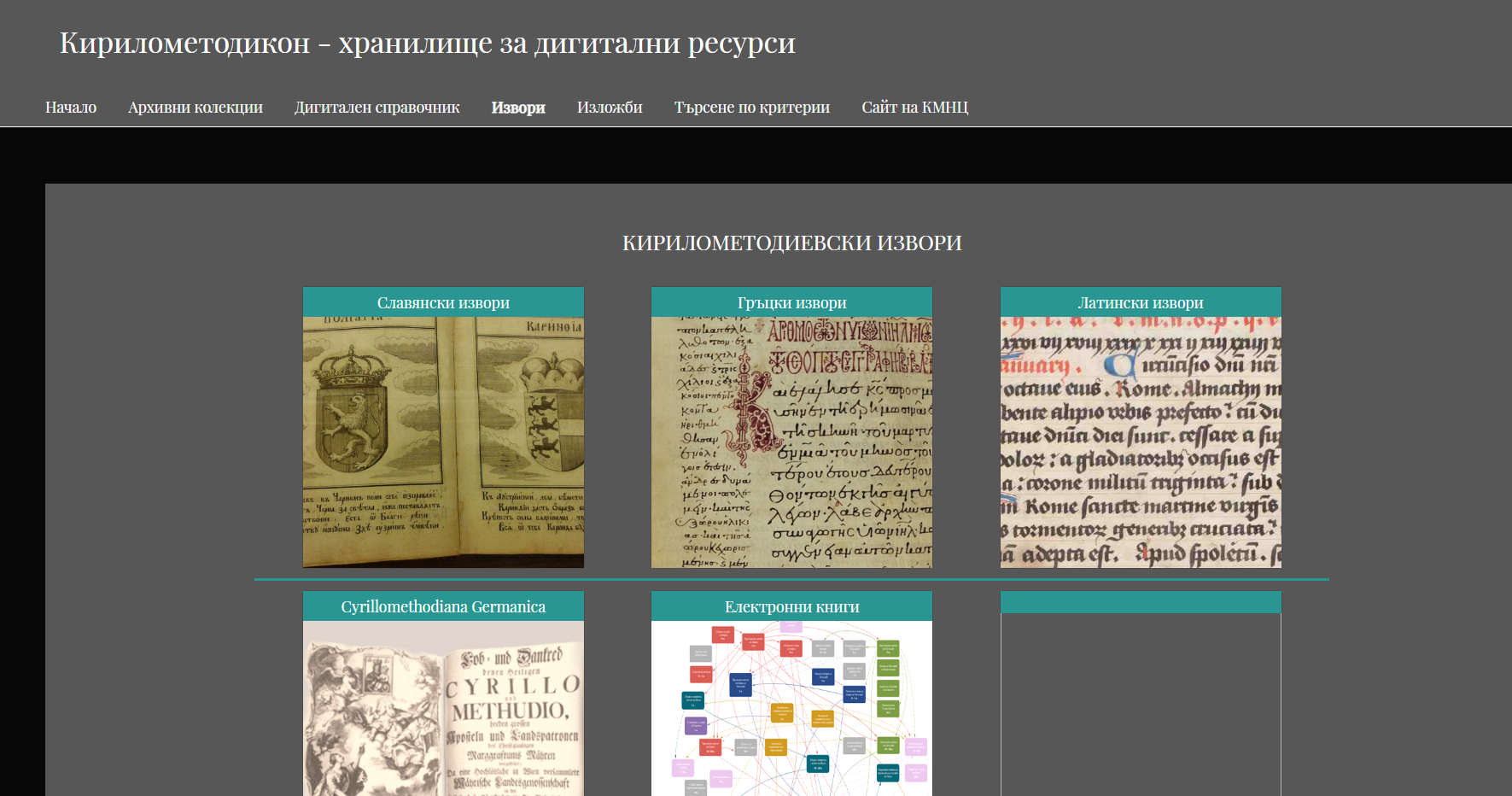Select the Извори navigation item
This screenshot has width=1512, height=796.
tap(518, 108)
